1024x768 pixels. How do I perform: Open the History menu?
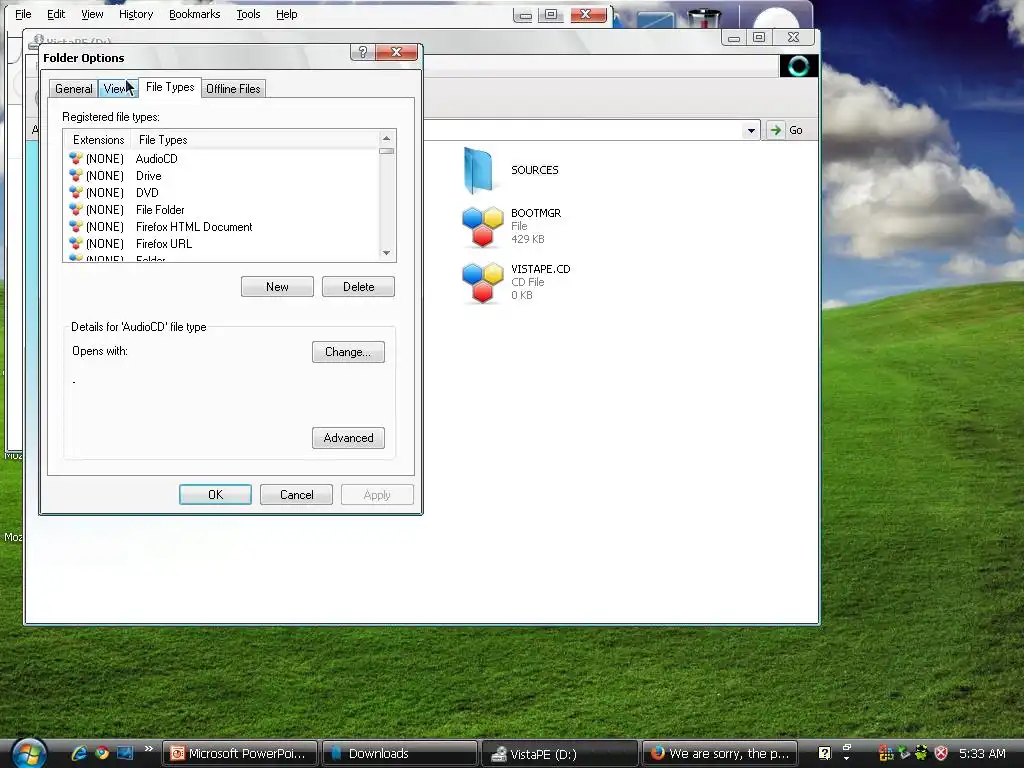point(136,14)
